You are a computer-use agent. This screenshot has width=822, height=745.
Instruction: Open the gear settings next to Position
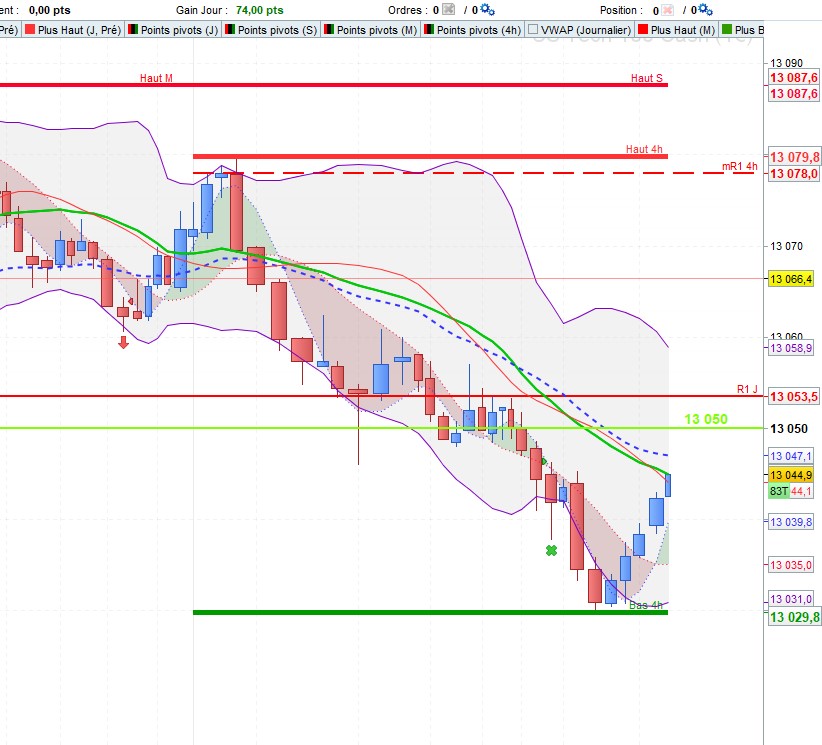tap(706, 9)
